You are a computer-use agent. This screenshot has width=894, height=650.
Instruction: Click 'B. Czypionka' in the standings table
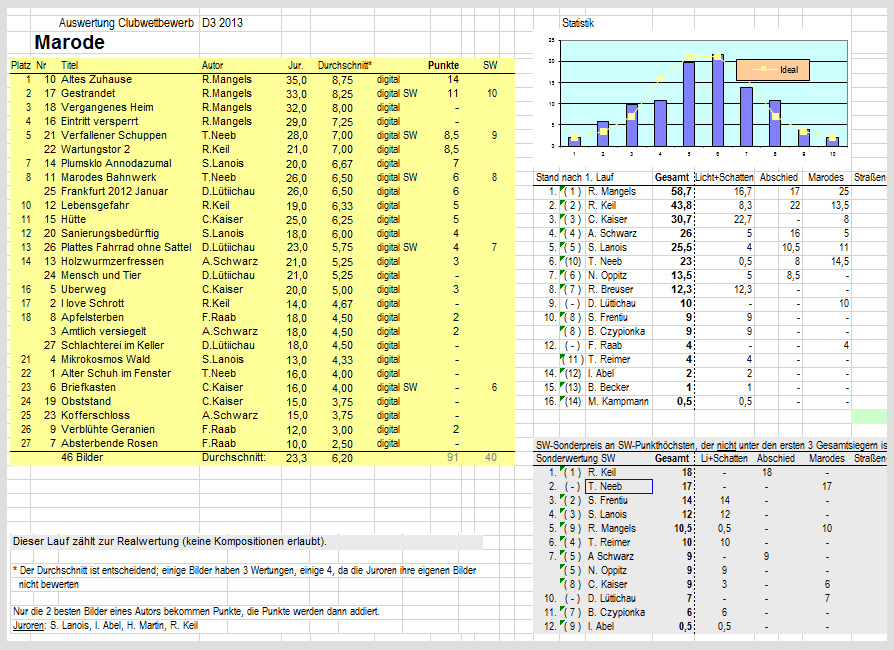616,331
